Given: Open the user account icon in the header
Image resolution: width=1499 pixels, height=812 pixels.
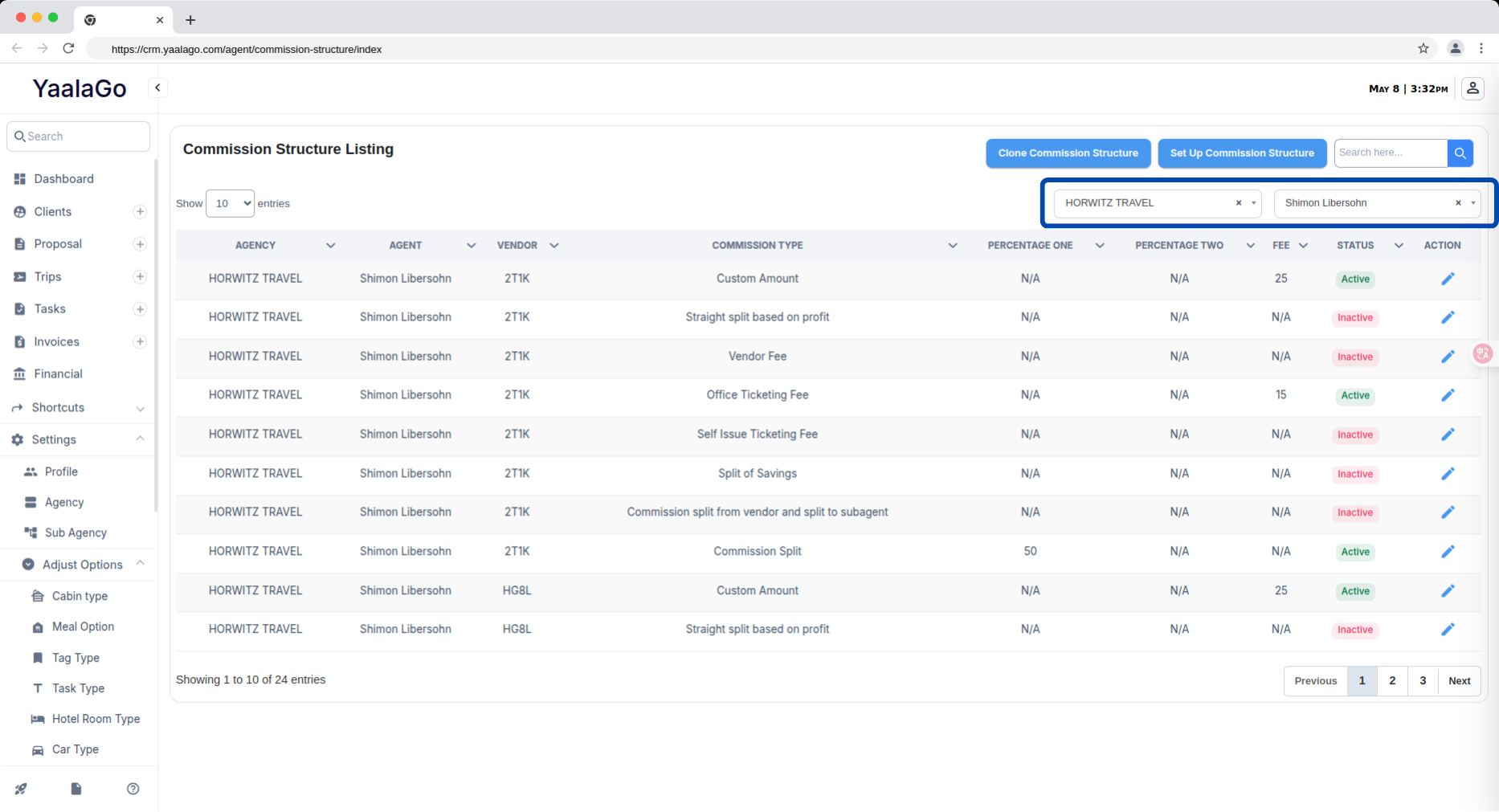Looking at the screenshot, I should (1472, 88).
